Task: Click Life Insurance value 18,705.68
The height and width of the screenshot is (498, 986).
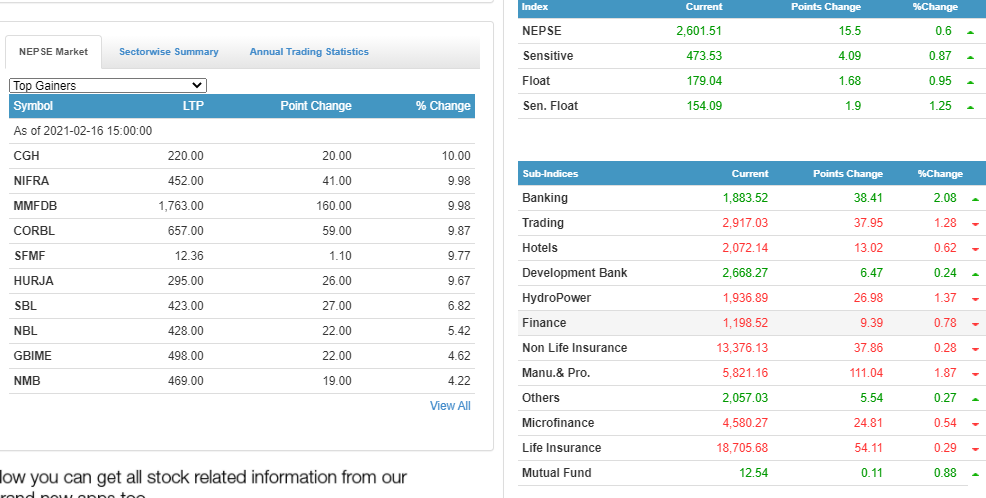Action: (x=742, y=448)
